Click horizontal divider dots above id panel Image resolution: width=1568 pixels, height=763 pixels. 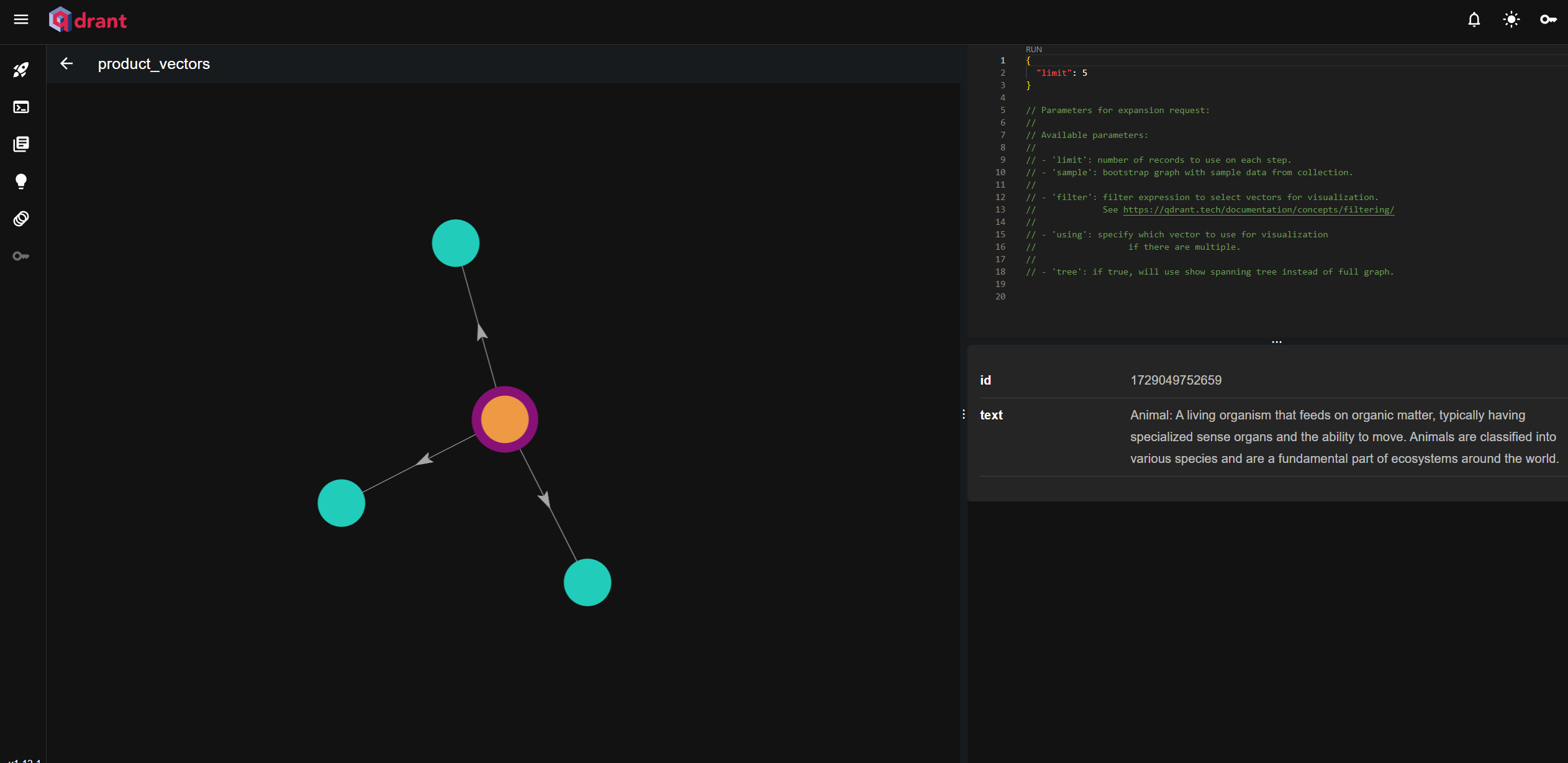[x=1276, y=342]
